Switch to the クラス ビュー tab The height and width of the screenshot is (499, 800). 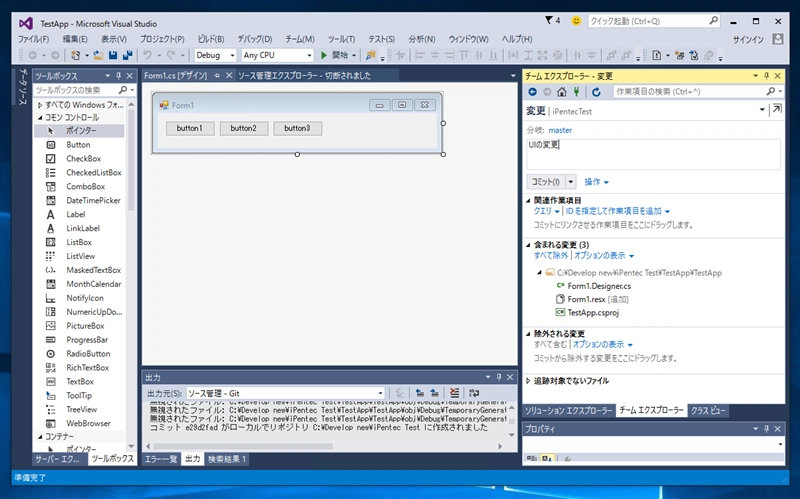tap(708, 411)
